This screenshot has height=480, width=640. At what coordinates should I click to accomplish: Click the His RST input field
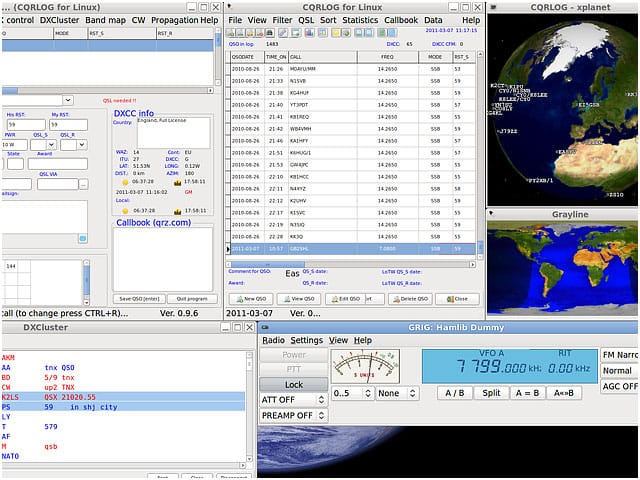pyautogui.click(x=26, y=124)
